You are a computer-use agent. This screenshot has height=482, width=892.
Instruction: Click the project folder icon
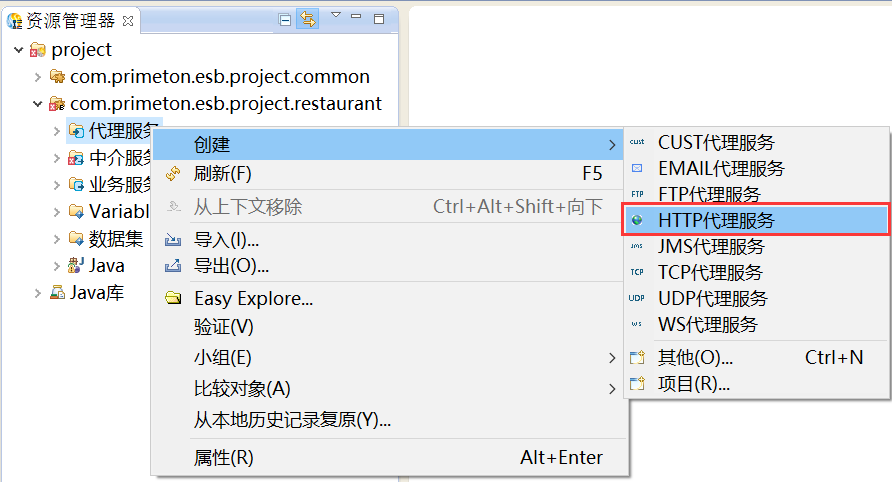coord(38,50)
